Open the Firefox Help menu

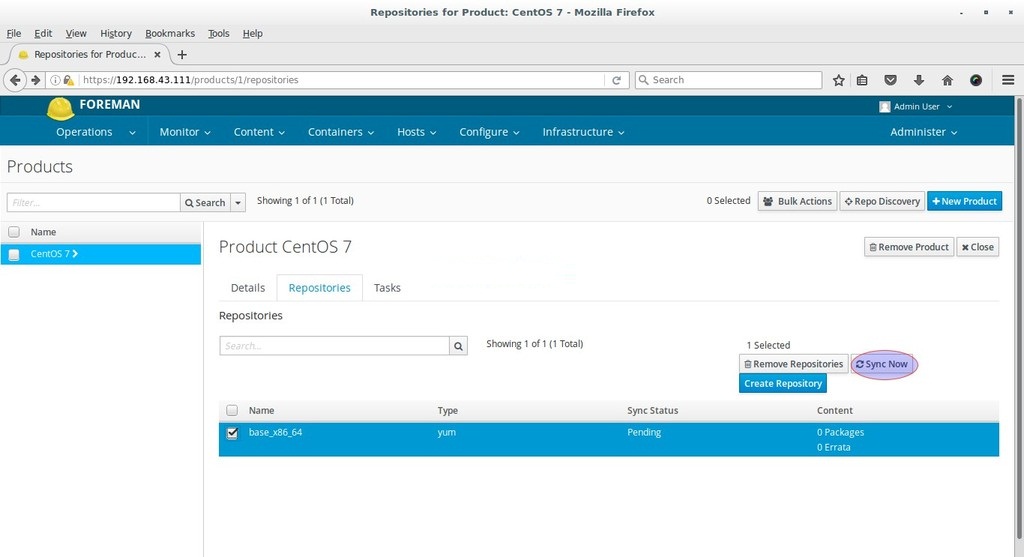tap(253, 33)
